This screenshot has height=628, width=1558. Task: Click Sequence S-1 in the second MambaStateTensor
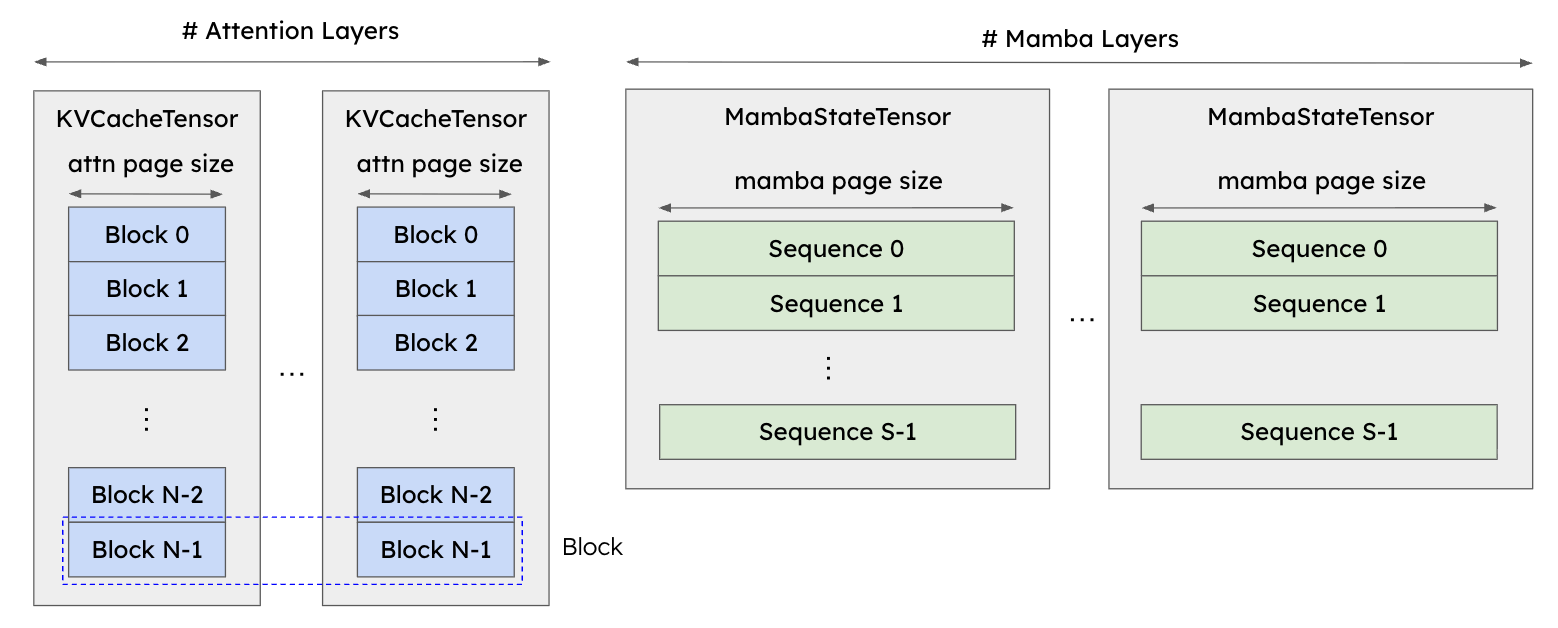[1319, 432]
